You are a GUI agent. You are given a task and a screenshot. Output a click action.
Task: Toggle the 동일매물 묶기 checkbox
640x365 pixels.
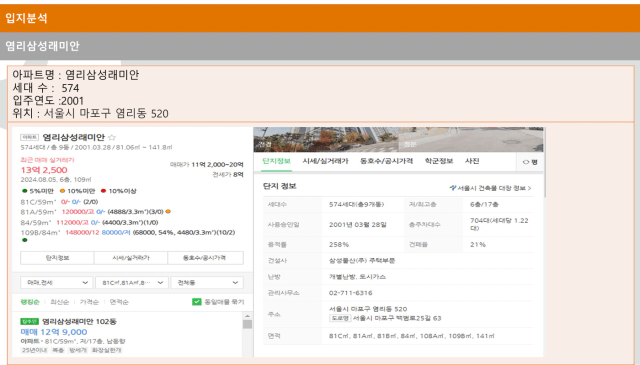(x=197, y=302)
